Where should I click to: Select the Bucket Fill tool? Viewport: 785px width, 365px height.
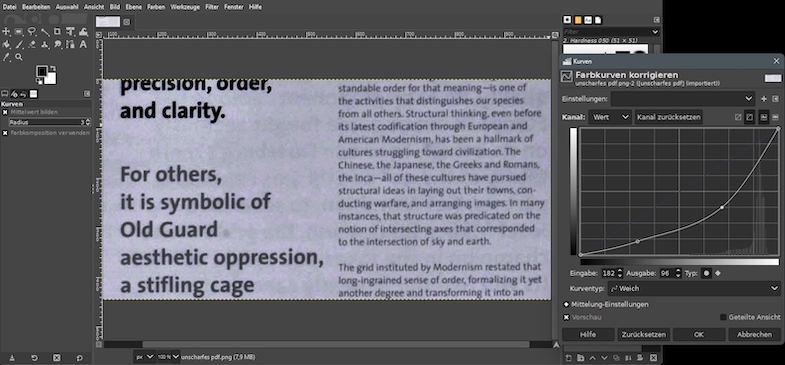(6, 45)
